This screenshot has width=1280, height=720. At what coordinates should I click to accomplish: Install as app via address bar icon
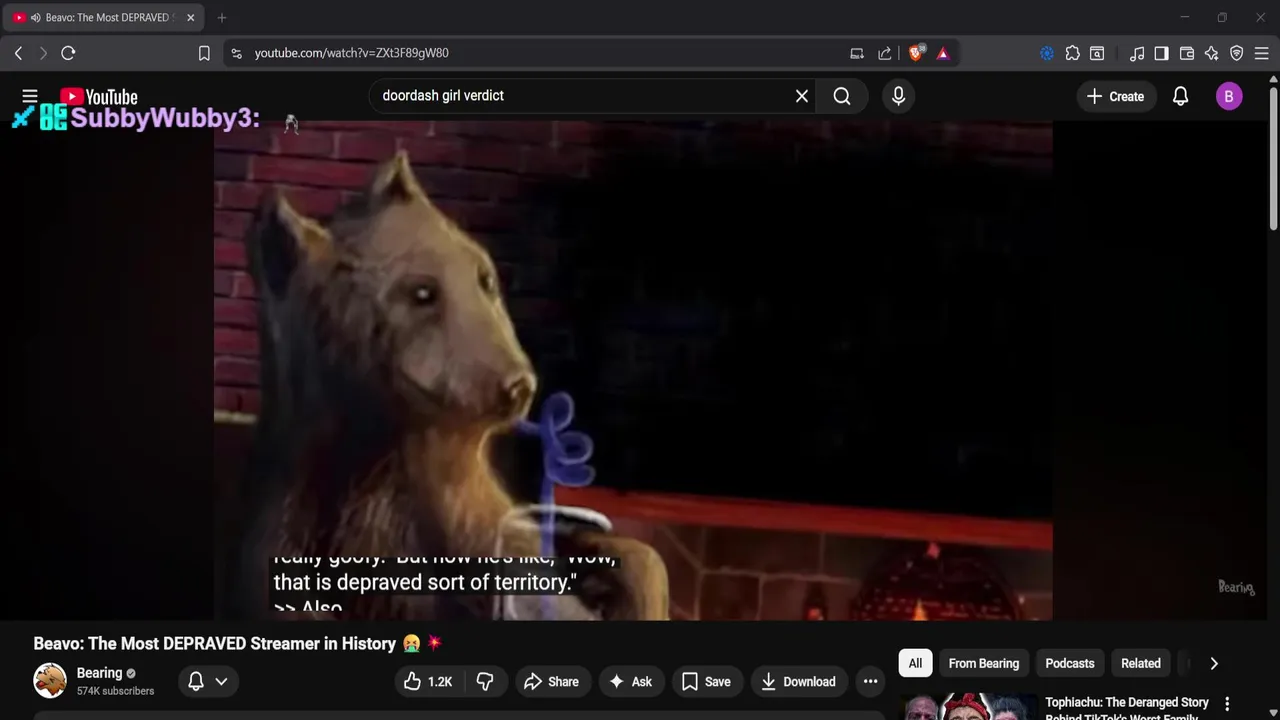click(x=857, y=53)
